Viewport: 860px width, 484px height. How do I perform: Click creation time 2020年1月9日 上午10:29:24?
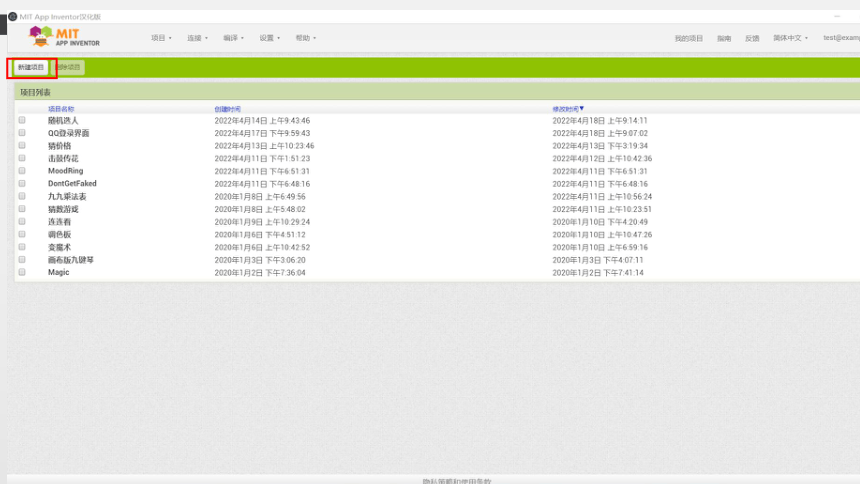click(x=262, y=222)
